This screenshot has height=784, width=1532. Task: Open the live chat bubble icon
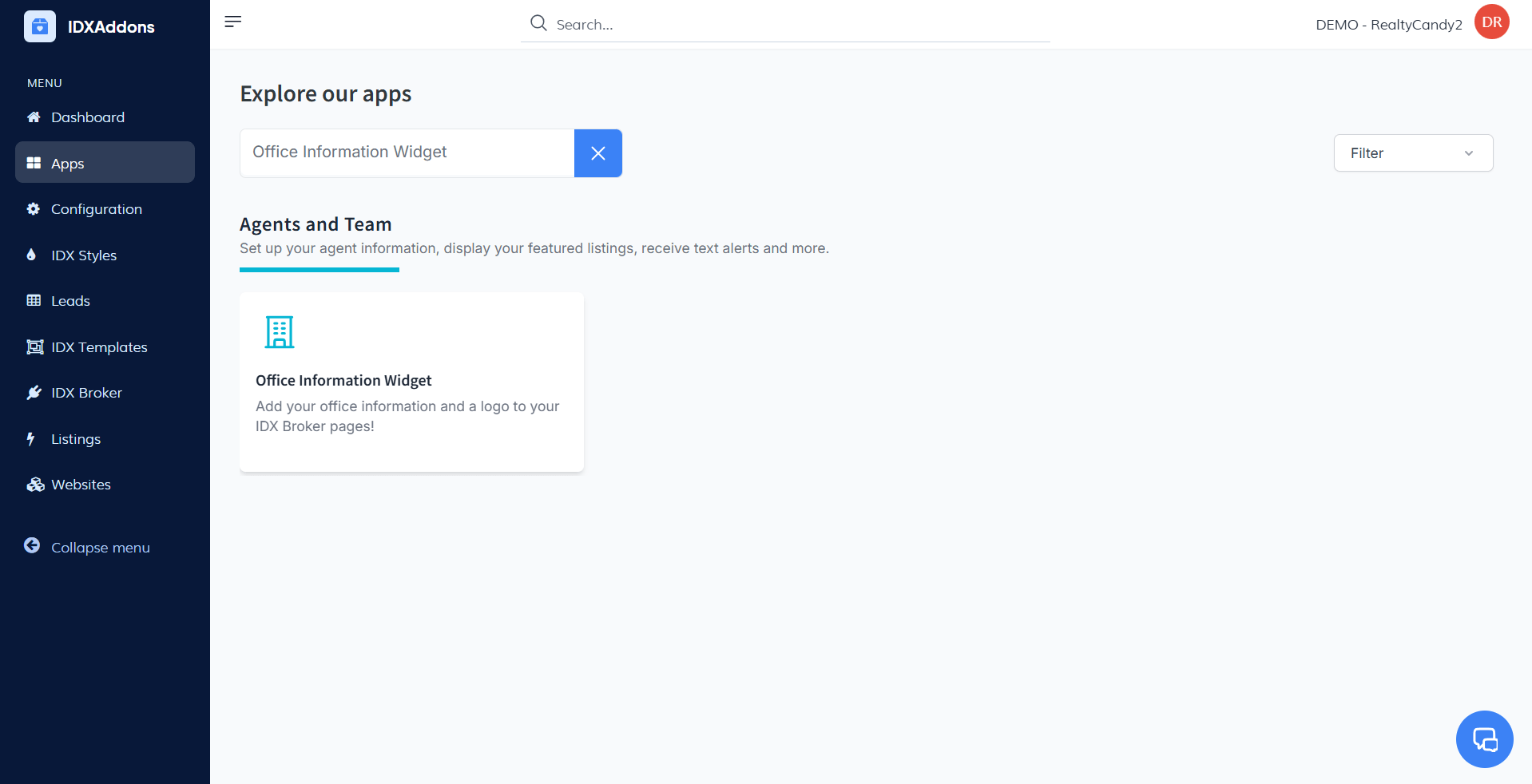(x=1484, y=739)
